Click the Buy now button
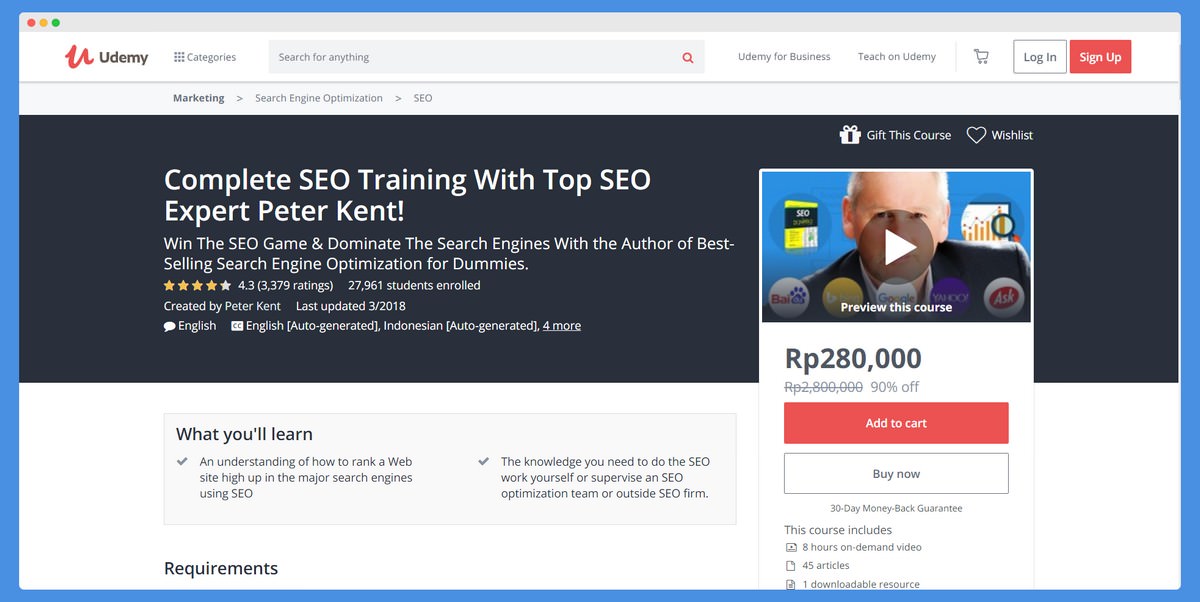This screenshot has width=1200, height=602. coord(896,474)
